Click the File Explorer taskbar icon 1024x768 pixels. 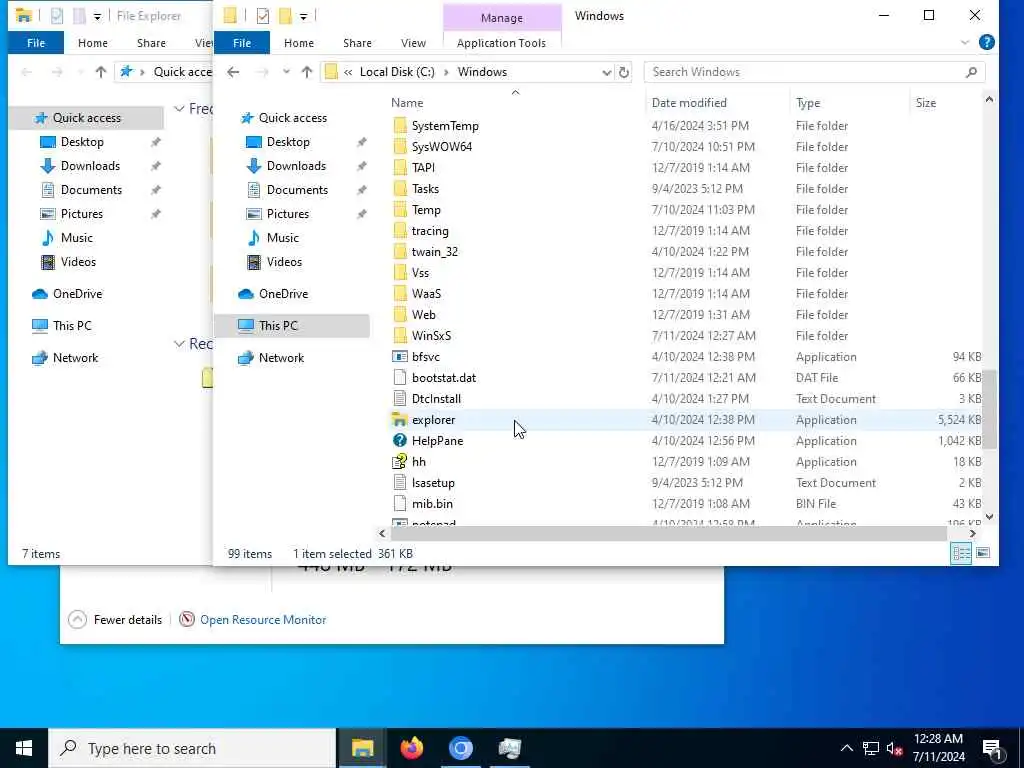coord(362,748)
